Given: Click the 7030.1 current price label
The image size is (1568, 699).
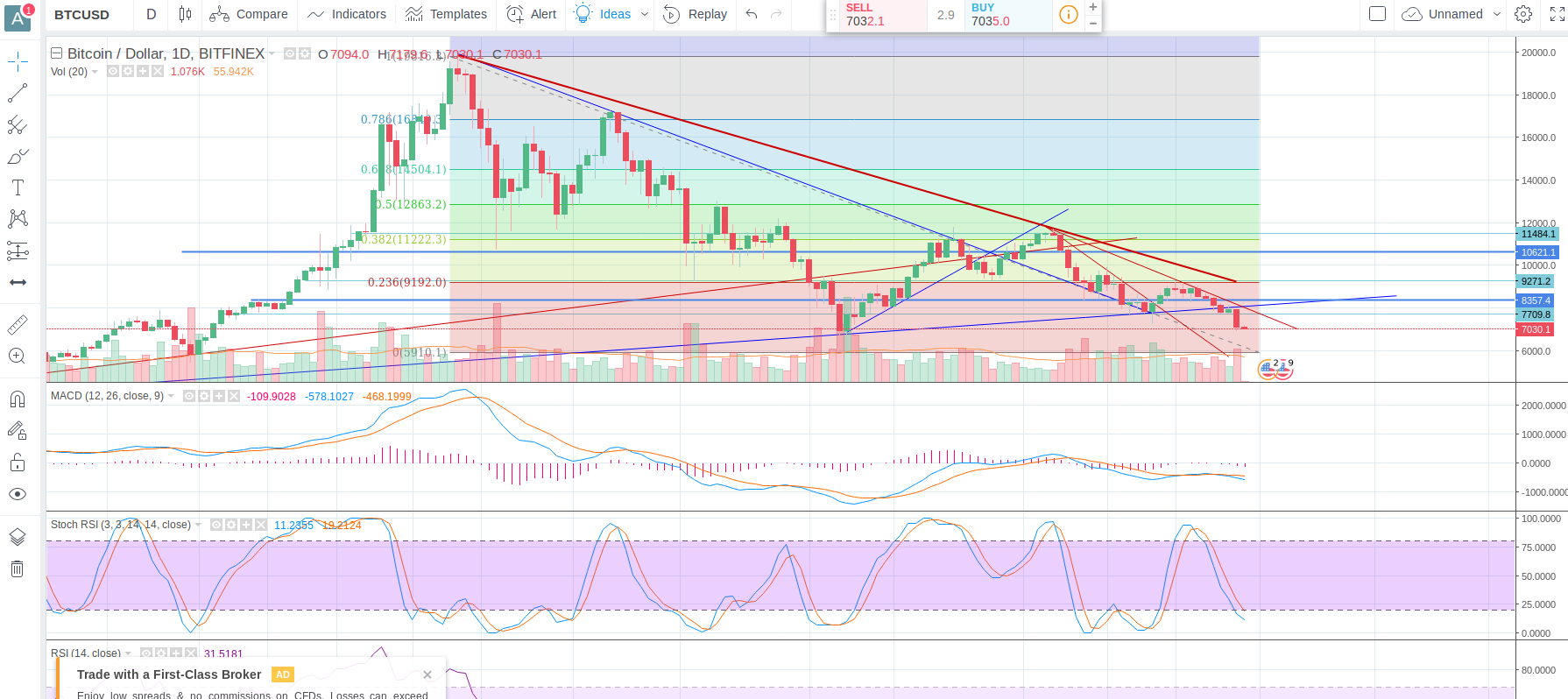Looking at the screenshot, I should click(x=1536, y=329).
